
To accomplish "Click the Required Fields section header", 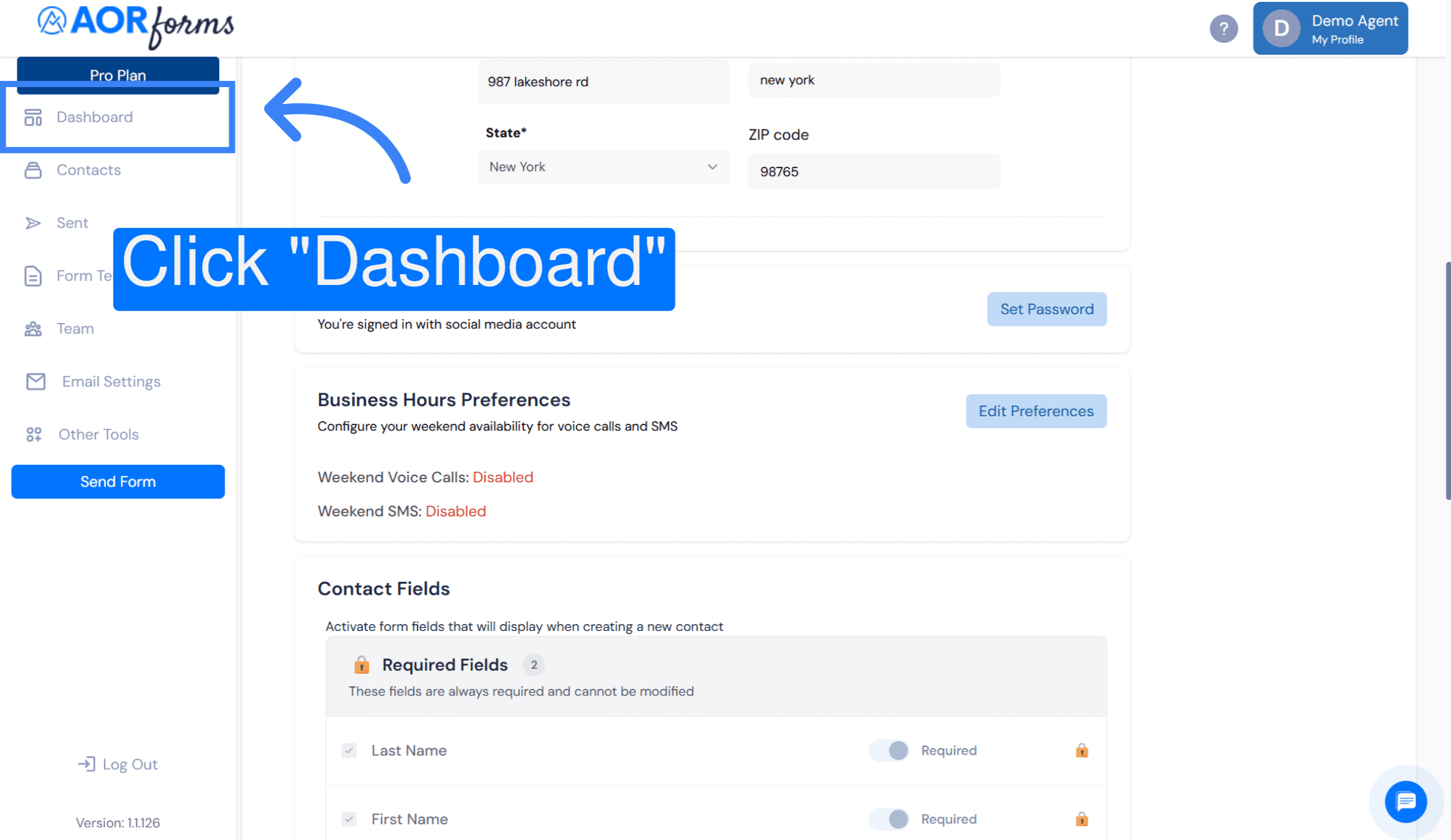I will (716, 676).
